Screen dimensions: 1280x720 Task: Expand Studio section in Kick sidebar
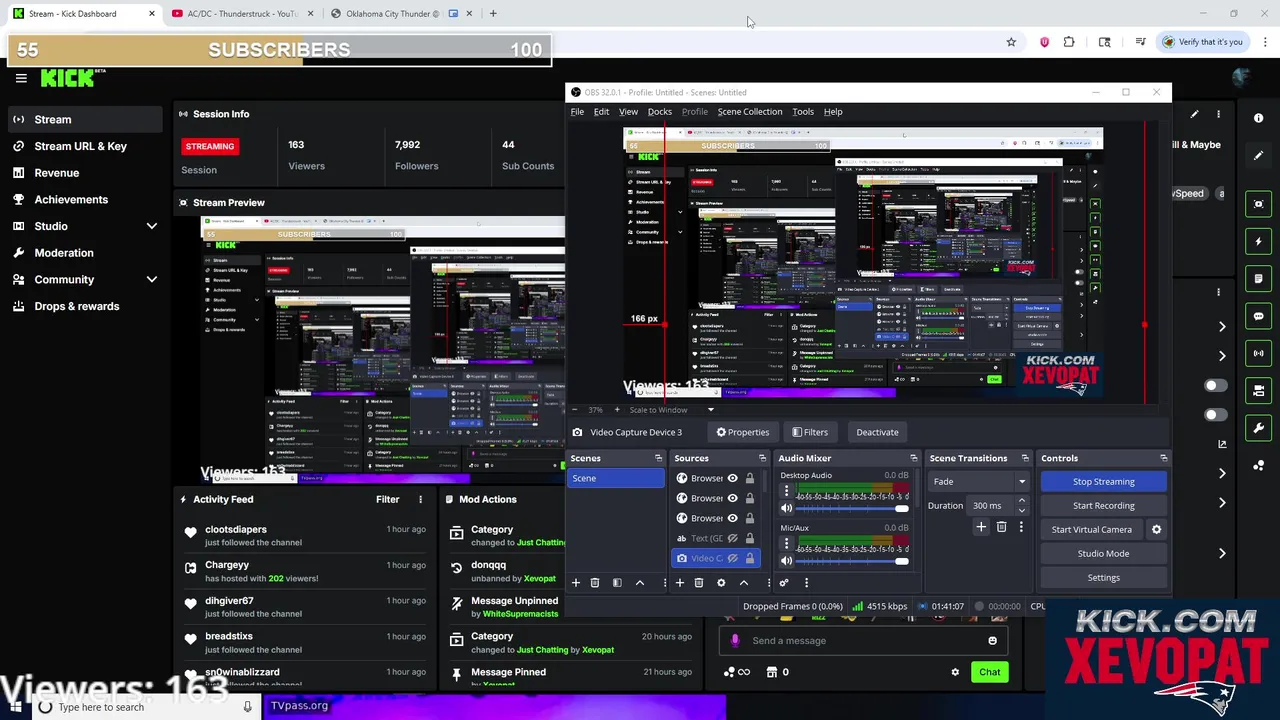[x=152, y=226]
